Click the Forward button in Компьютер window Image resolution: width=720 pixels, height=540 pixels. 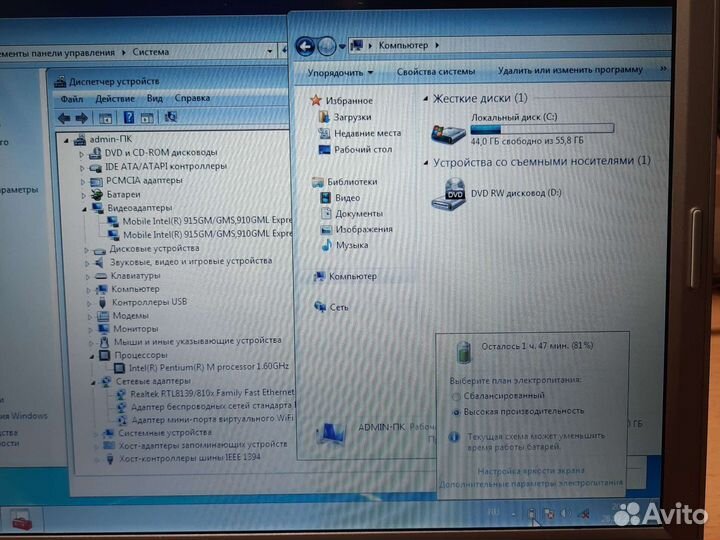pyautogui.click(x=326, y=46)
